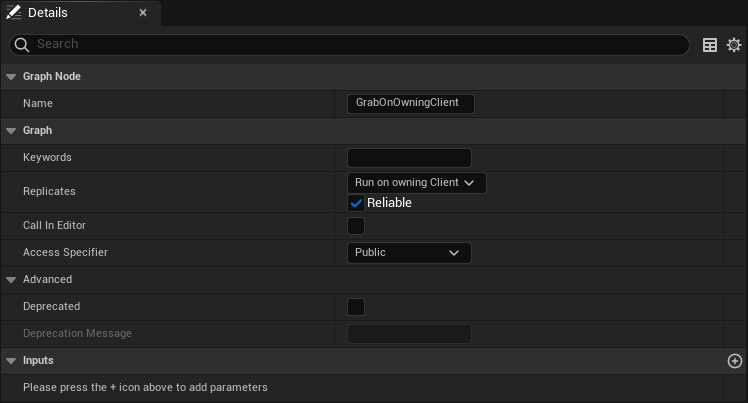
Task: Open property matrix table view icon
Action: 710,45
